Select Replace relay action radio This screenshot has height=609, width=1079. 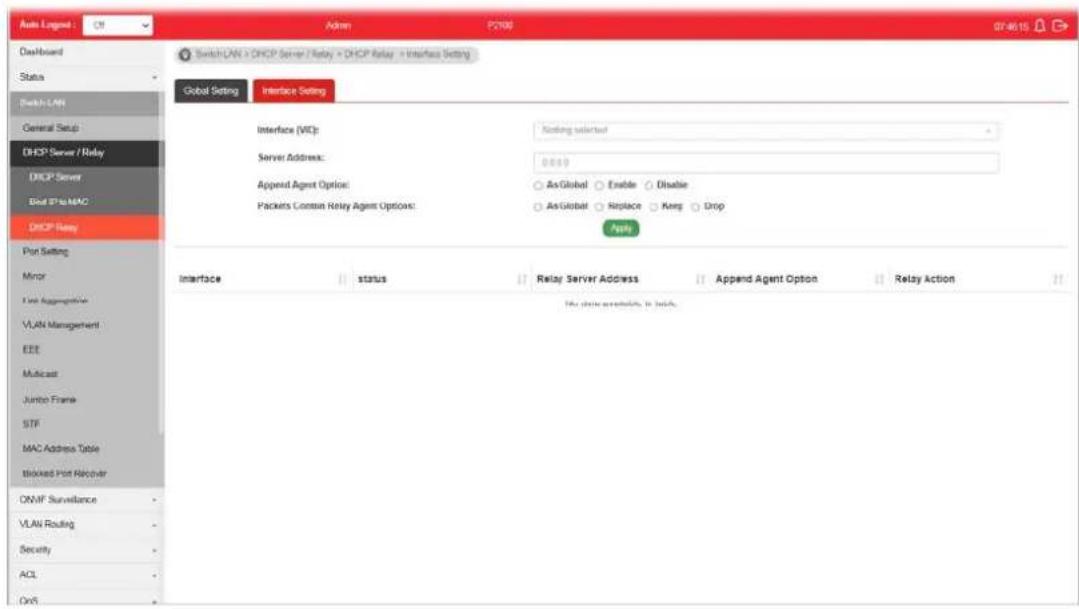click(x=599, y=206)
